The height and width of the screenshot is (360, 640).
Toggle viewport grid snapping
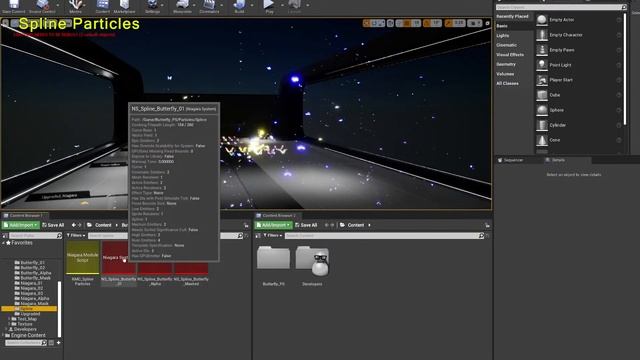[x=407, y=24]
